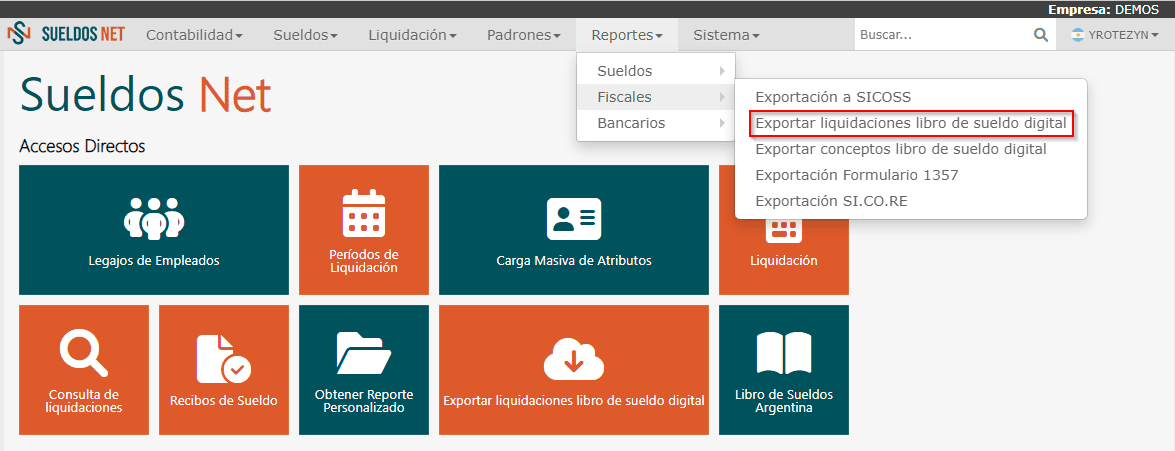Select Exportar liquidaciones libro de sueldo digital menu entry

[x=910, y=123]
